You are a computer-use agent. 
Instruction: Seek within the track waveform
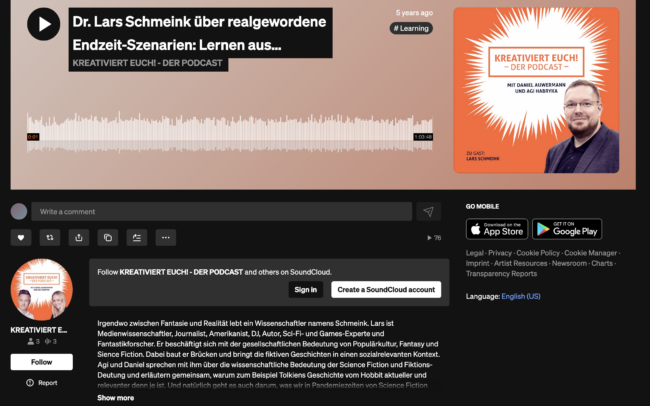[230, 133]
